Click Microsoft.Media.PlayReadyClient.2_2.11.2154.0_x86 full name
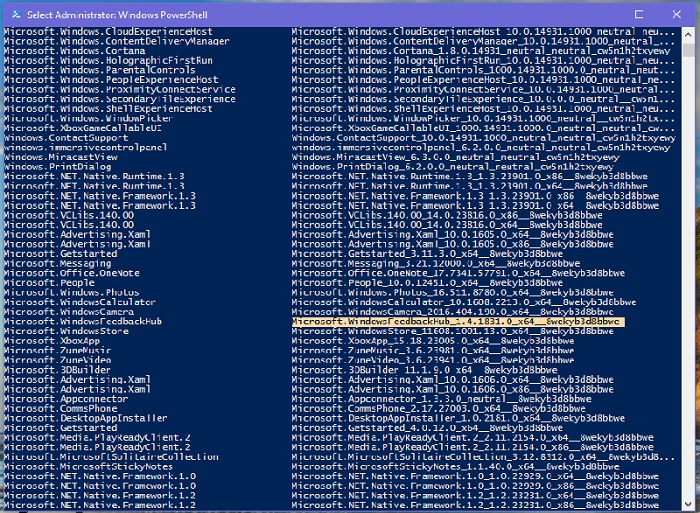 tap(472, 447)
